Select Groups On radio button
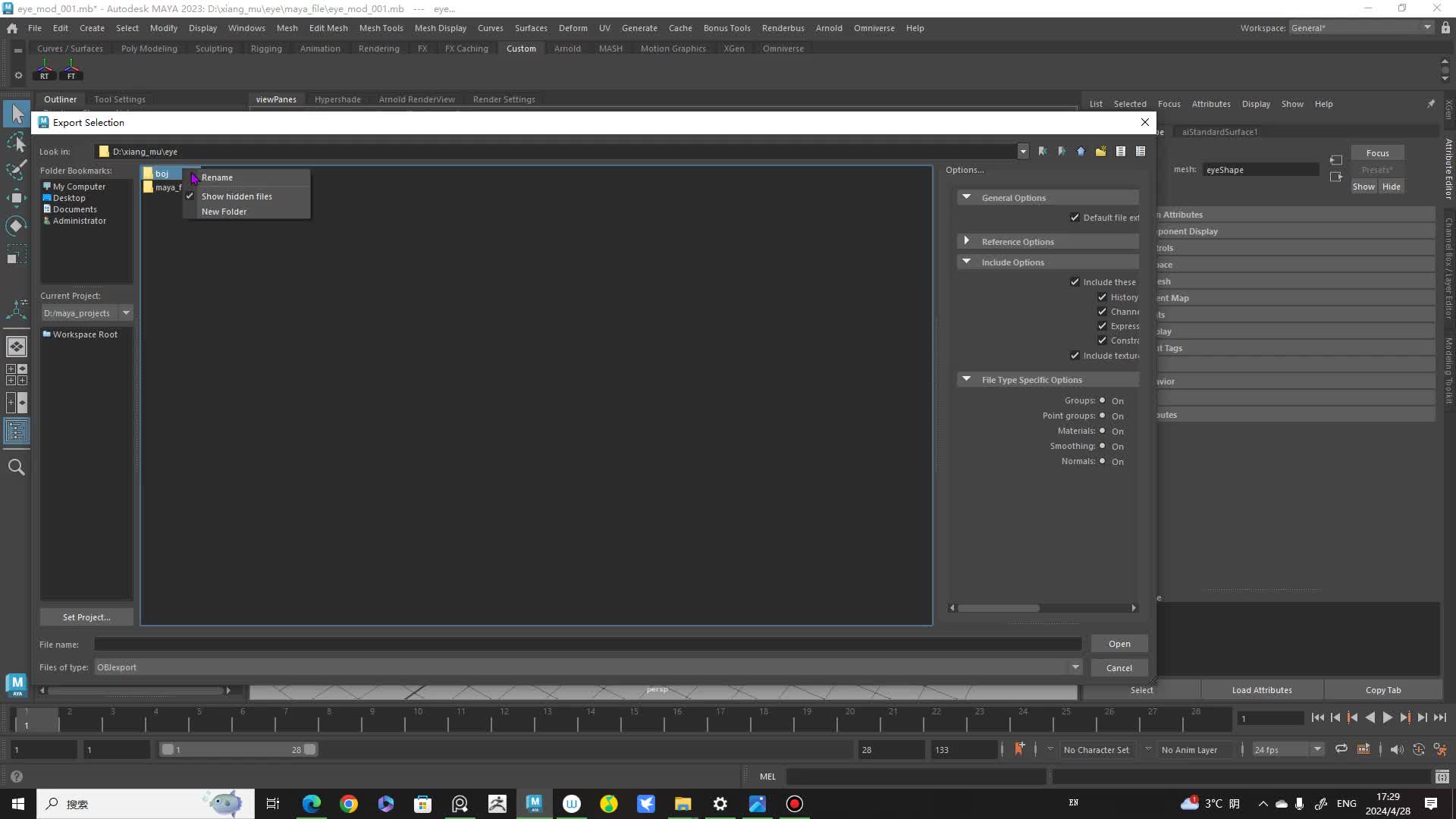The image size is (1456, 819). point(1103,400)
